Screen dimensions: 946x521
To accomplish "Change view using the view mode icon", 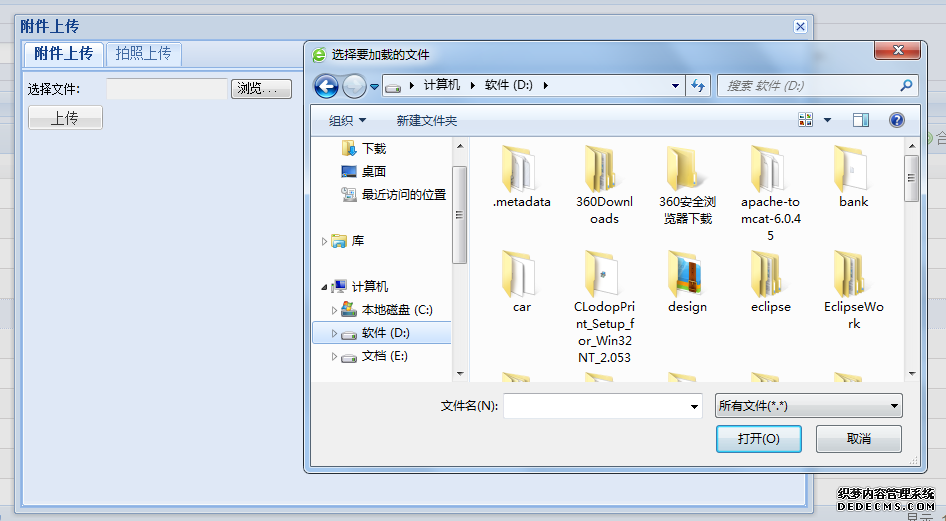I will pyautogui.click(x=805, y=119).
